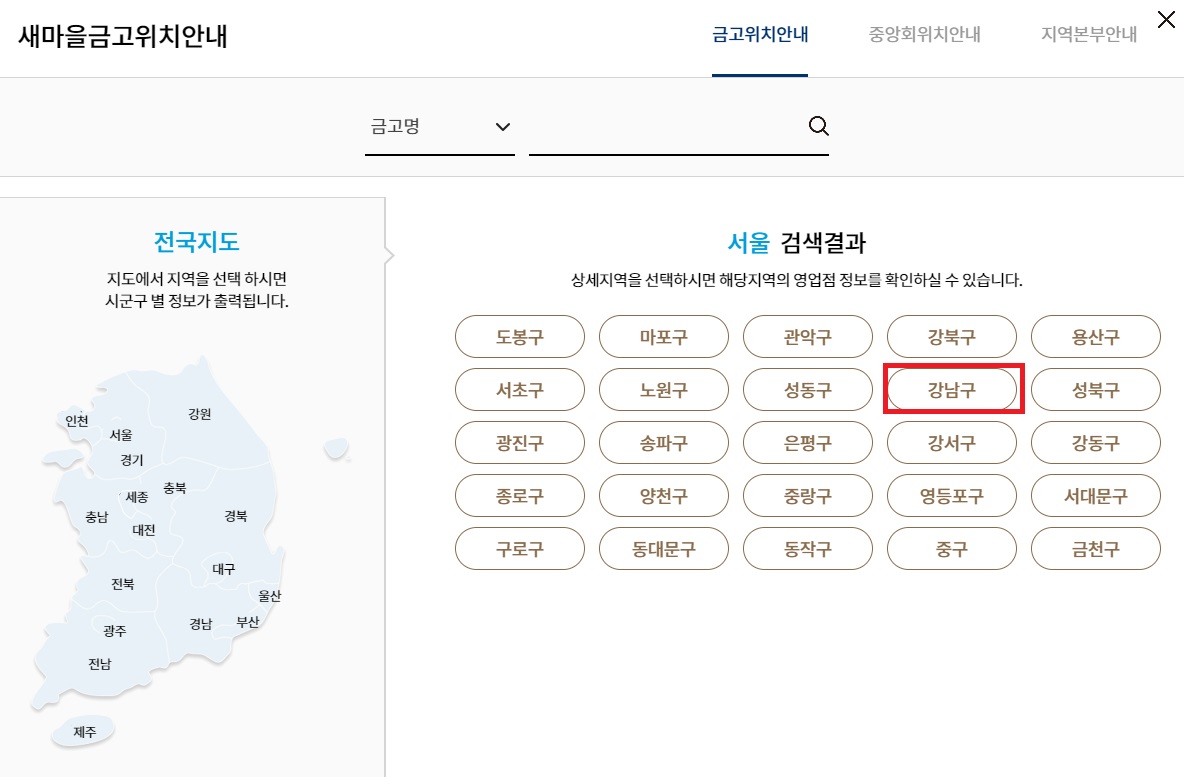Choose 대전 on the national map
This screenshot has width=1184, height=777.
pos(144,530)
